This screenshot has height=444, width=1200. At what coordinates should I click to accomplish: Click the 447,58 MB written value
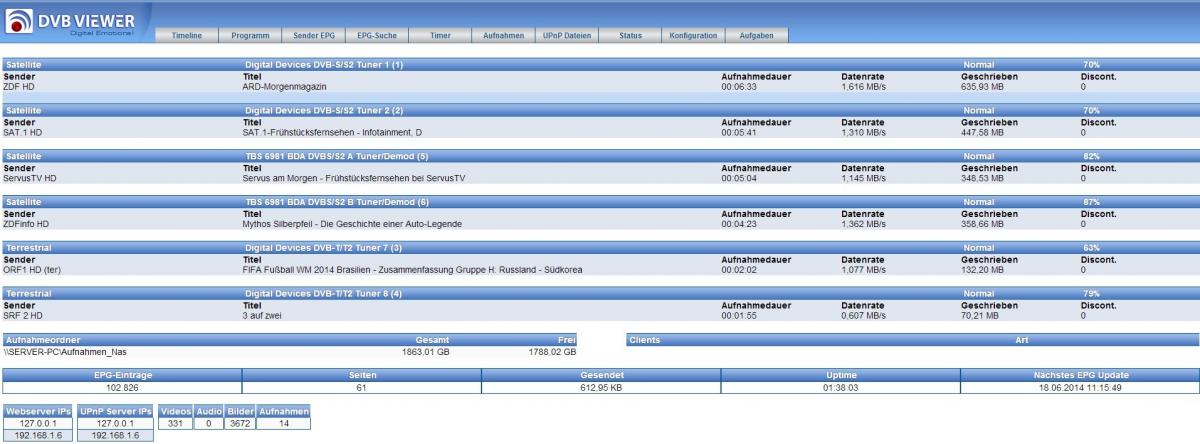pos(984,132)
